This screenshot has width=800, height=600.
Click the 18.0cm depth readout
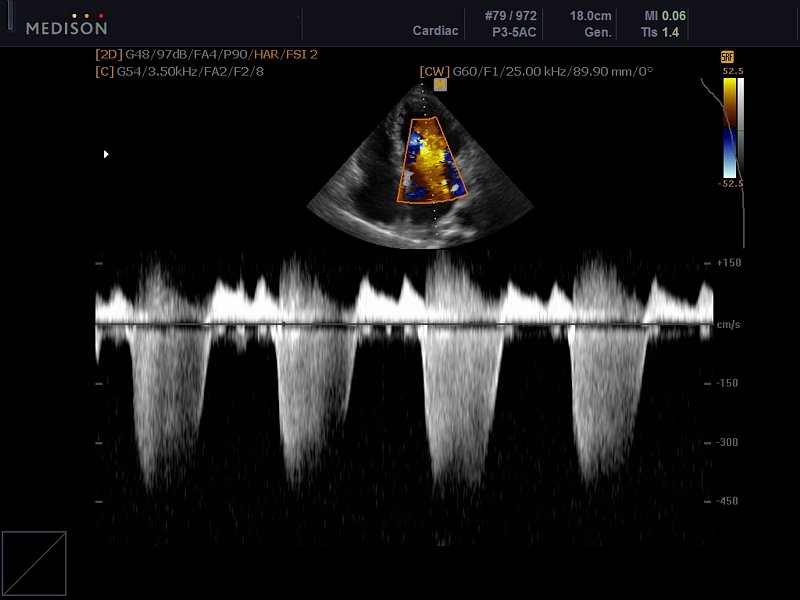pyautogui.click(x=591, y=16)
